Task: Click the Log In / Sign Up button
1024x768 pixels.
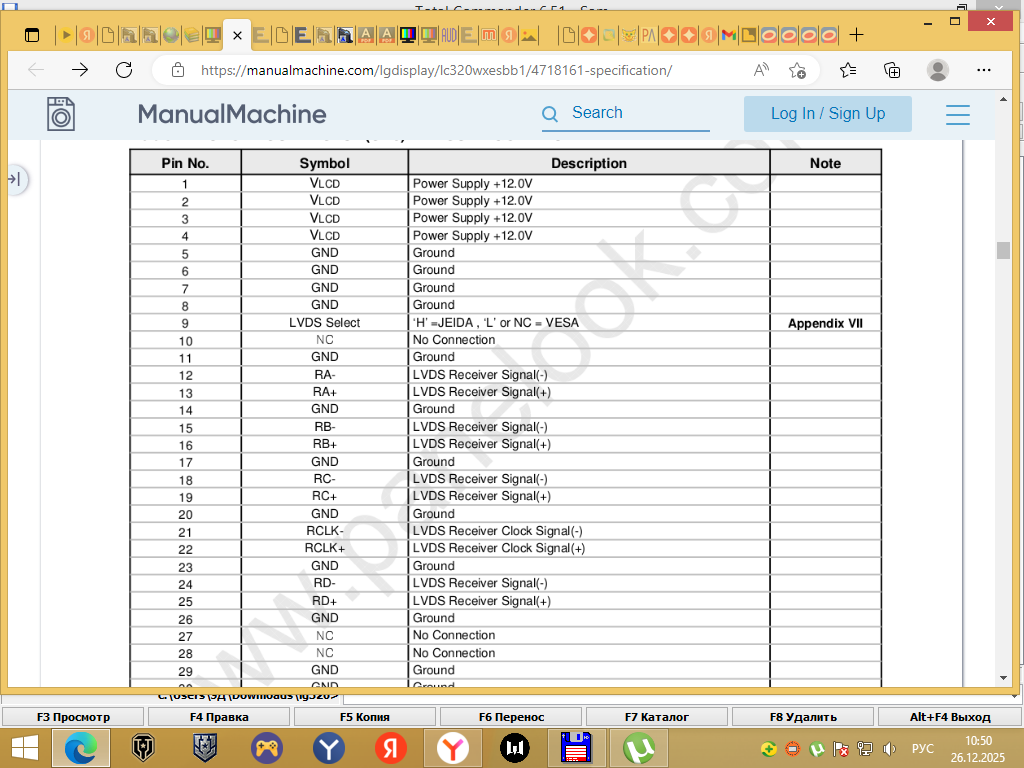Action: 827,114
